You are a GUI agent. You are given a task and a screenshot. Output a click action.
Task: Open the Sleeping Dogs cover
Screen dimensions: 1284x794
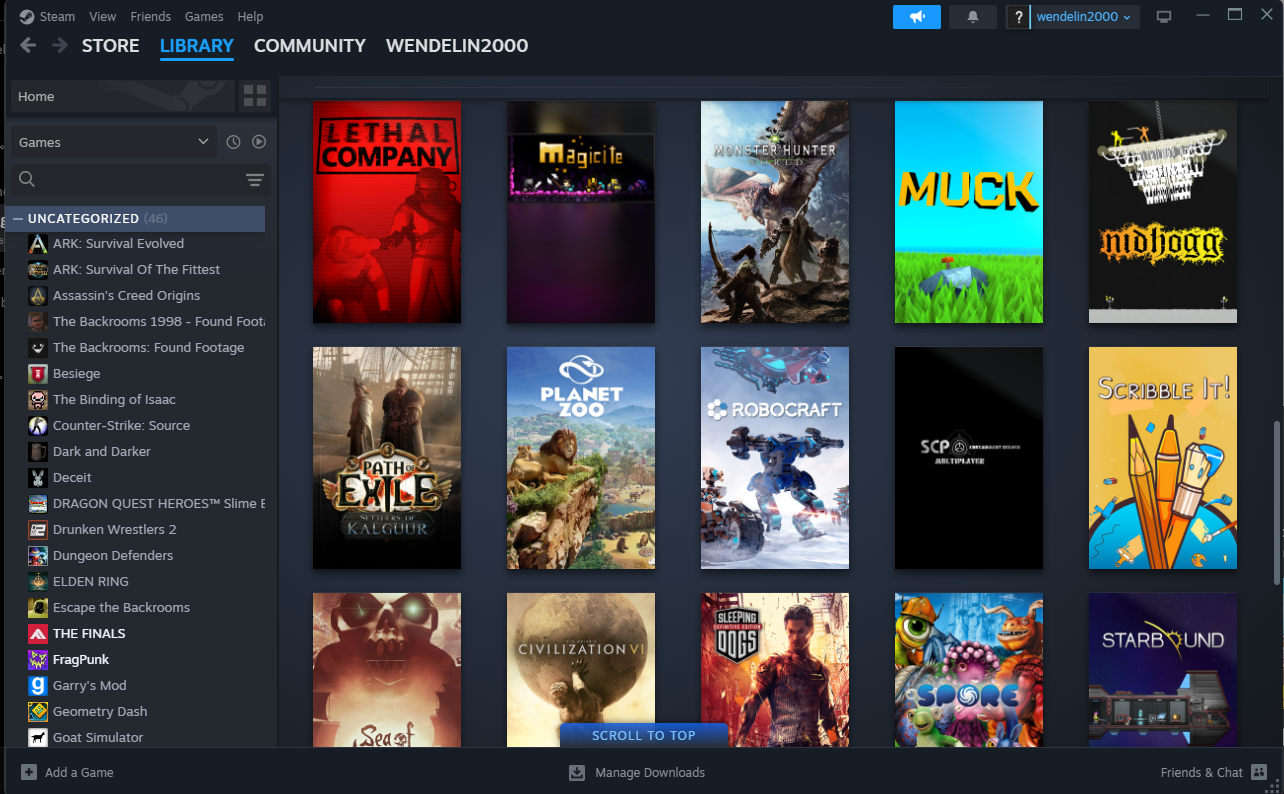tap(775, 670)
